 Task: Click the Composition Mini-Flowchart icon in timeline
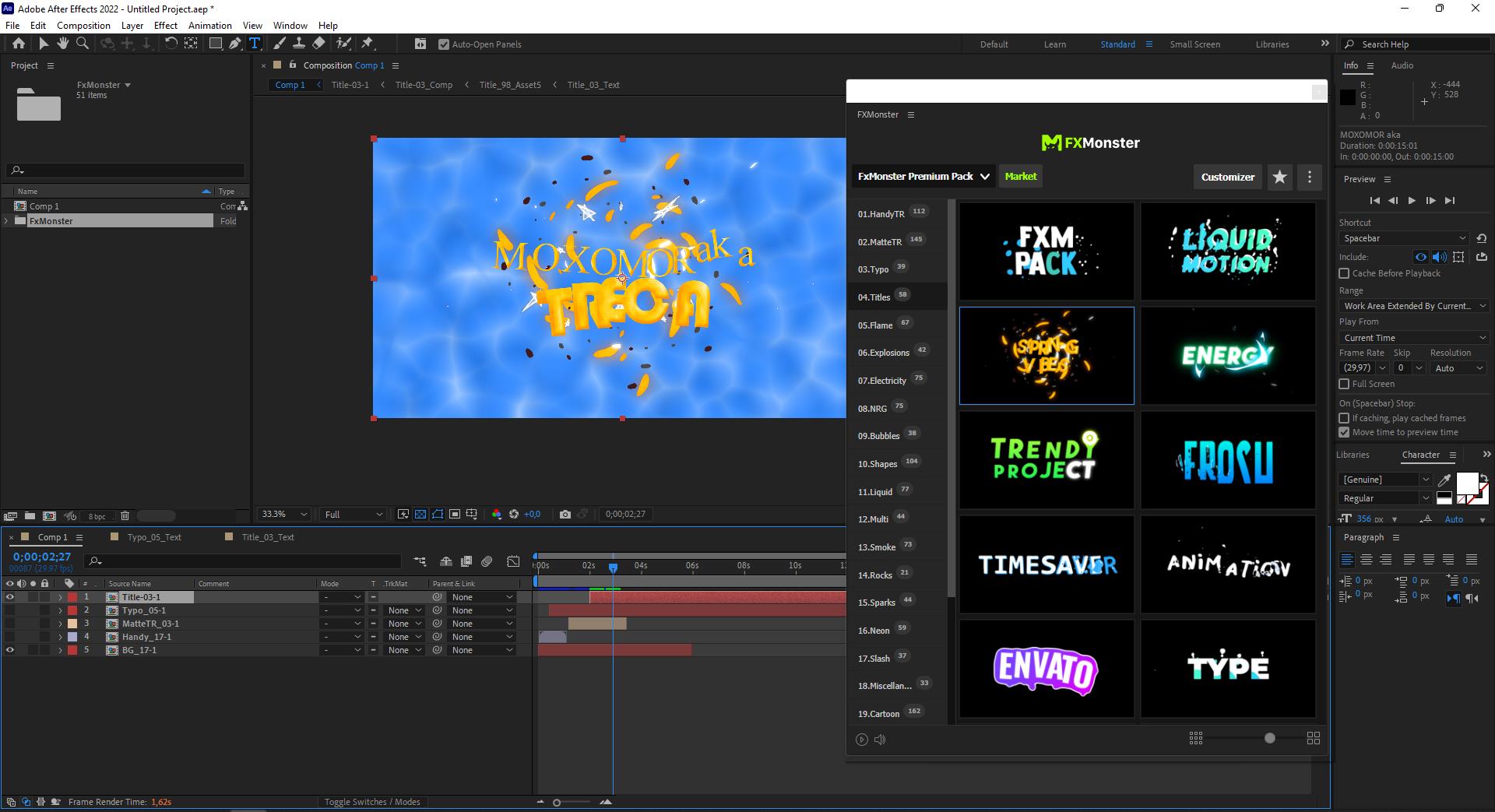tap(420, 561)
